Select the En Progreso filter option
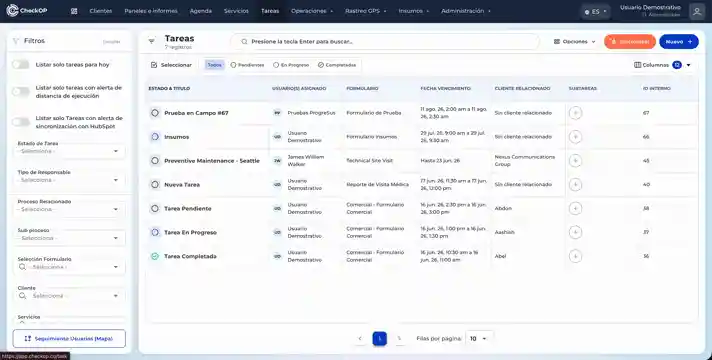 click(x=291, y=65)
